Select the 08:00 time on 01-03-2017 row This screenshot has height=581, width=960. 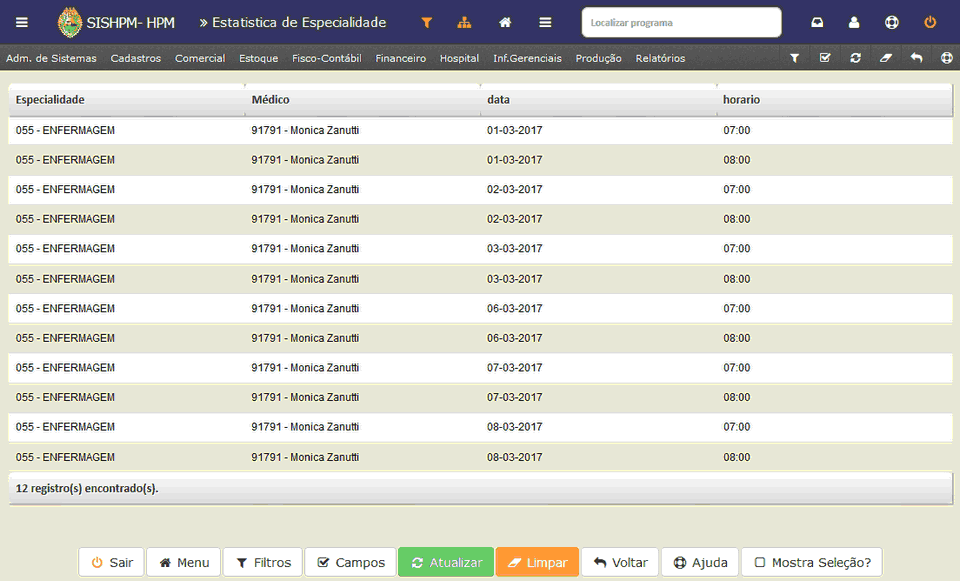coord(737,160)
